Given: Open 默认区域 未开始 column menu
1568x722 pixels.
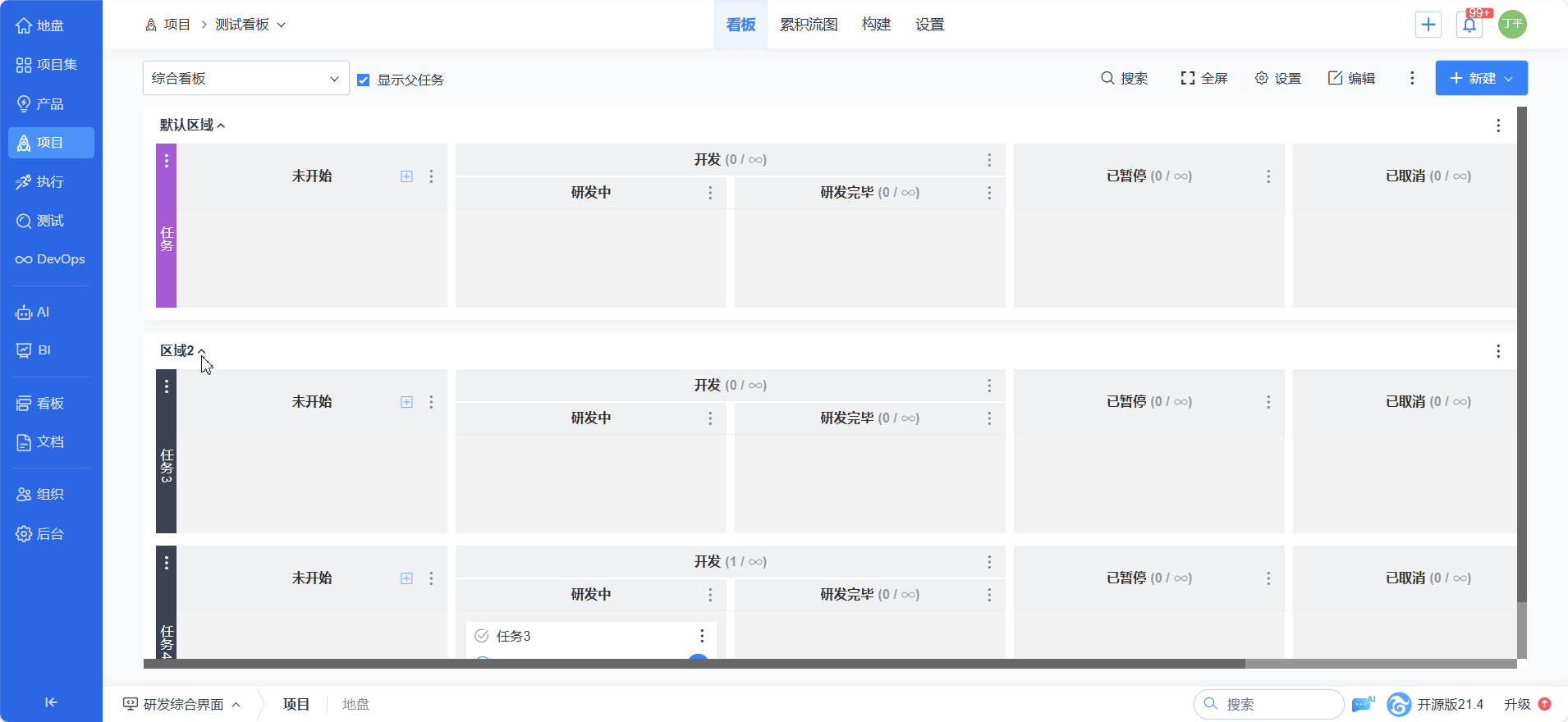Looking at the screenshot, I should coord(431,176).
